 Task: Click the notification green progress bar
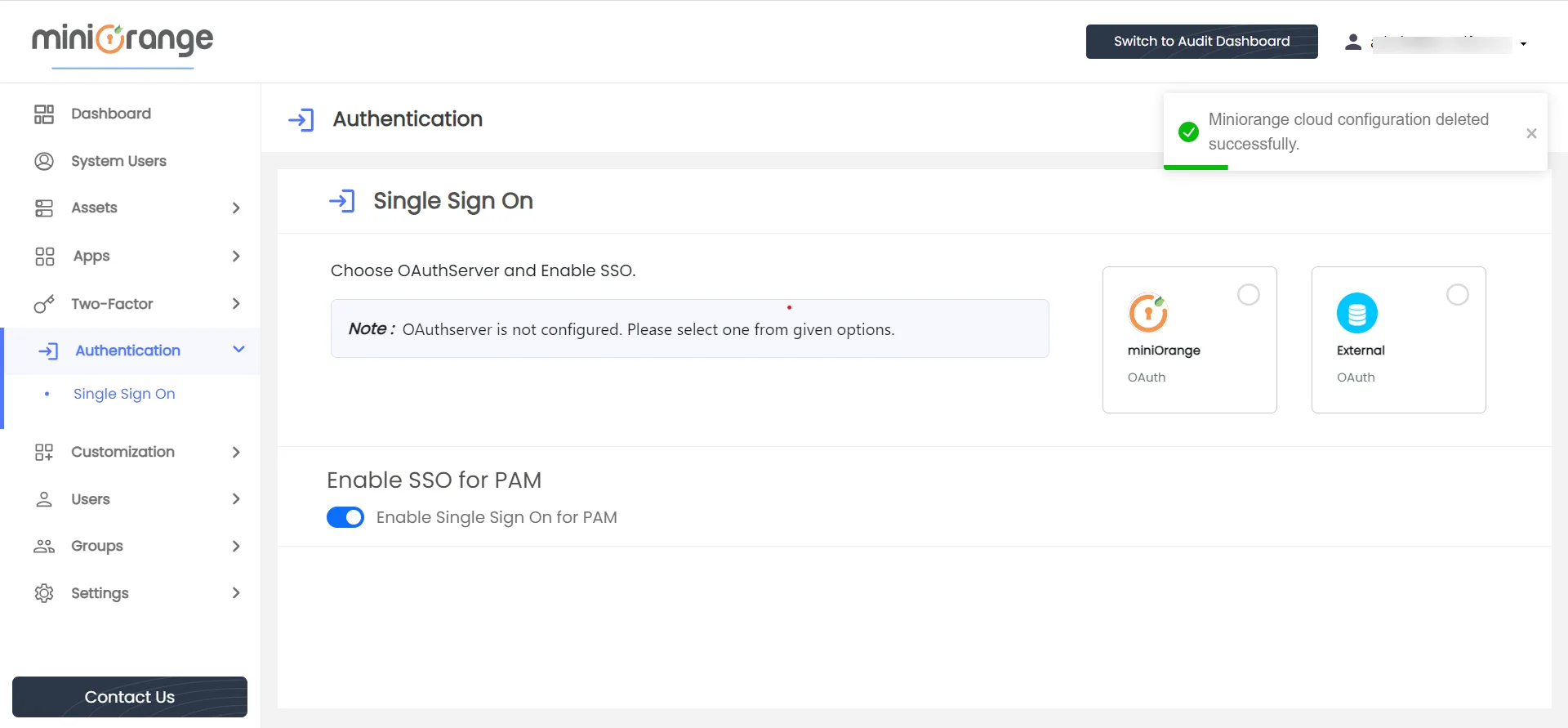point(1196,167)
